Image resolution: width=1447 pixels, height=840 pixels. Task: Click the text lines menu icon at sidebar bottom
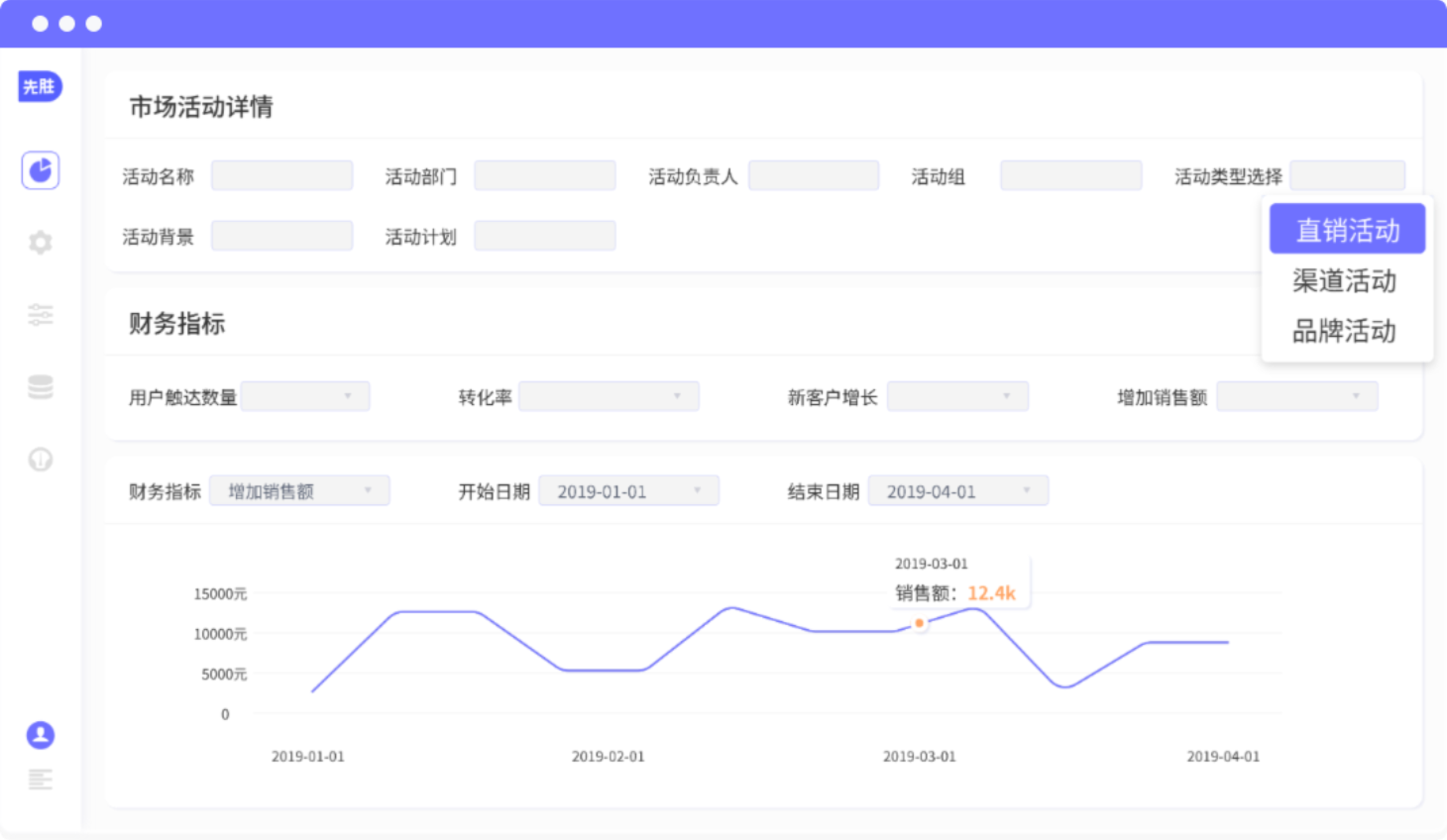[x=41, y=780]
